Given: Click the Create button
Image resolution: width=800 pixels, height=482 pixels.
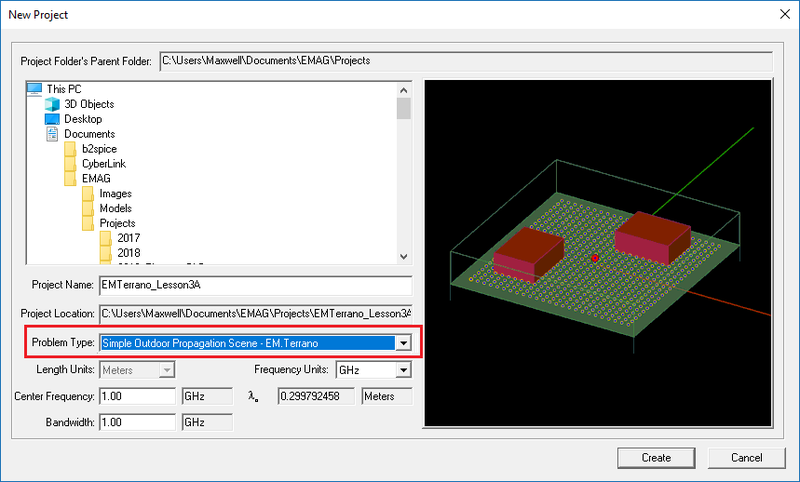Looking at the screenshot, I should [656, 458].
